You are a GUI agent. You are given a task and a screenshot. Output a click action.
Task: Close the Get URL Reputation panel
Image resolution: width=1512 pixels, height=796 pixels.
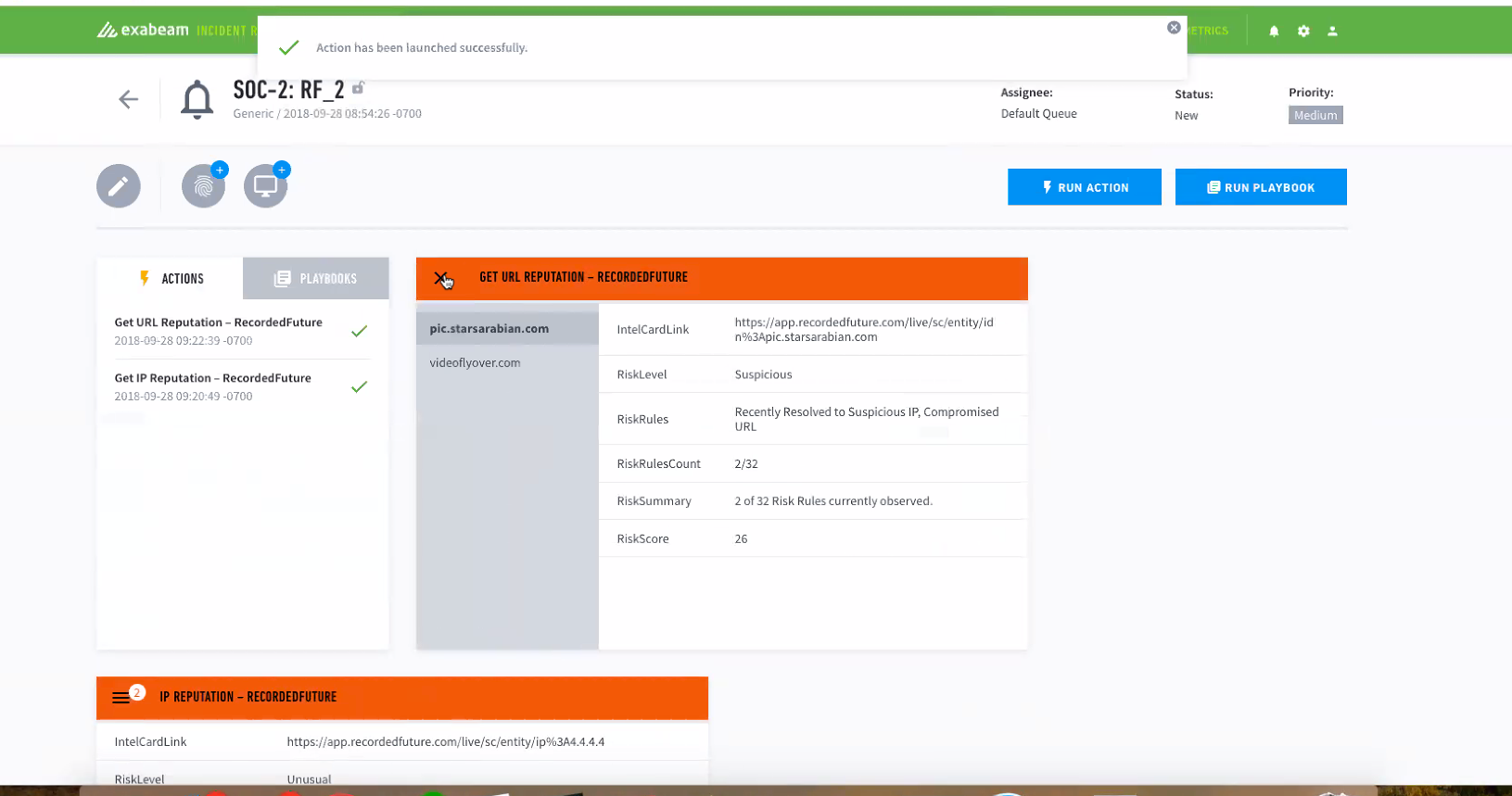tap(441, 278)
